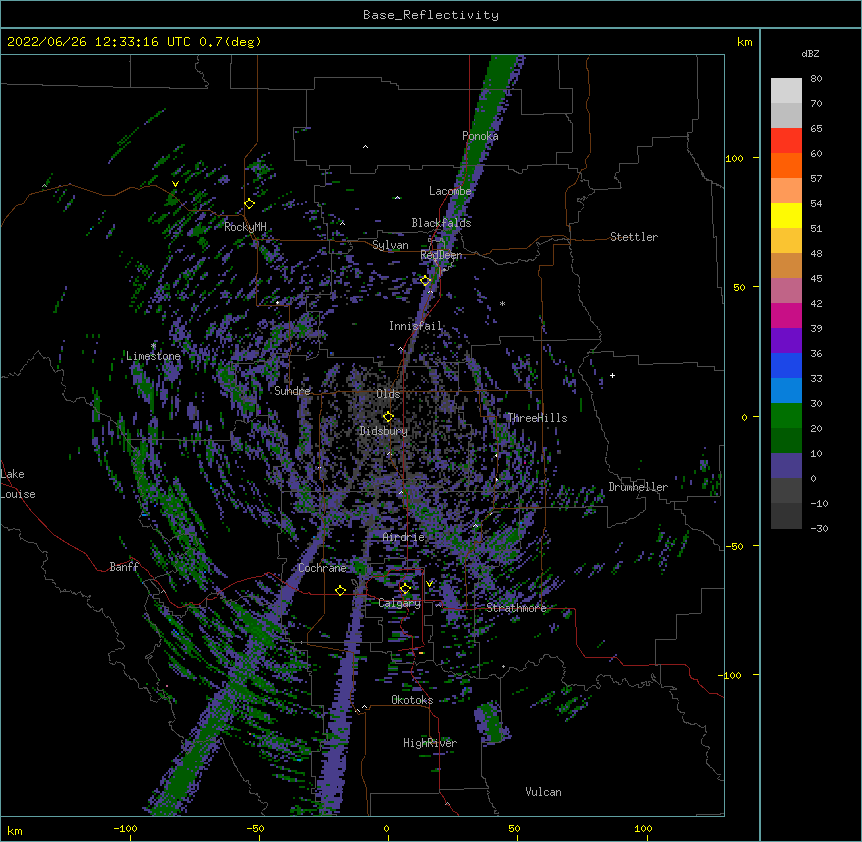Click the dBZ legend heading
This screenshot has width=862, height=842.
tap(810, 54)
